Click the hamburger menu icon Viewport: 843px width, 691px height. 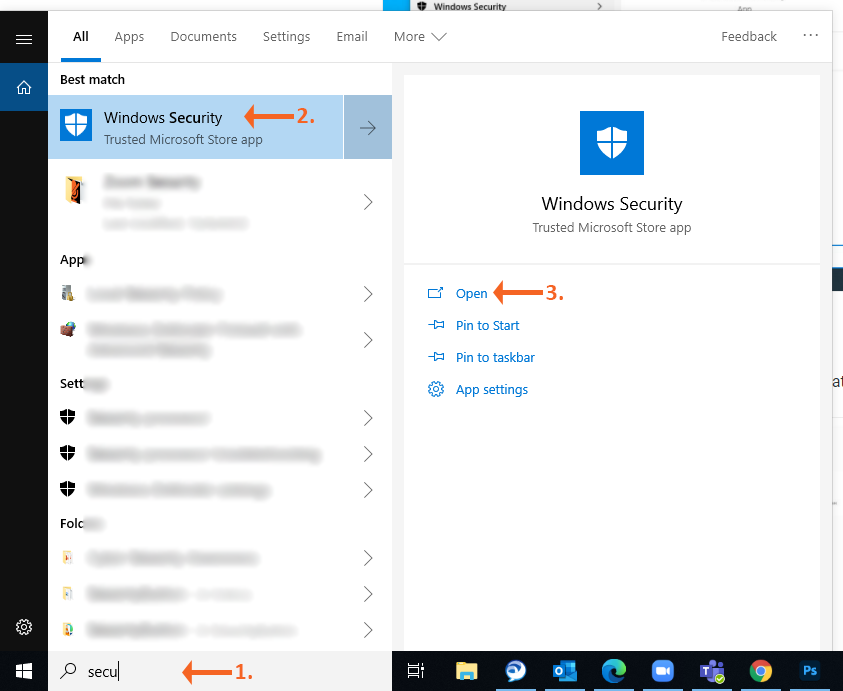coord(24,39)
